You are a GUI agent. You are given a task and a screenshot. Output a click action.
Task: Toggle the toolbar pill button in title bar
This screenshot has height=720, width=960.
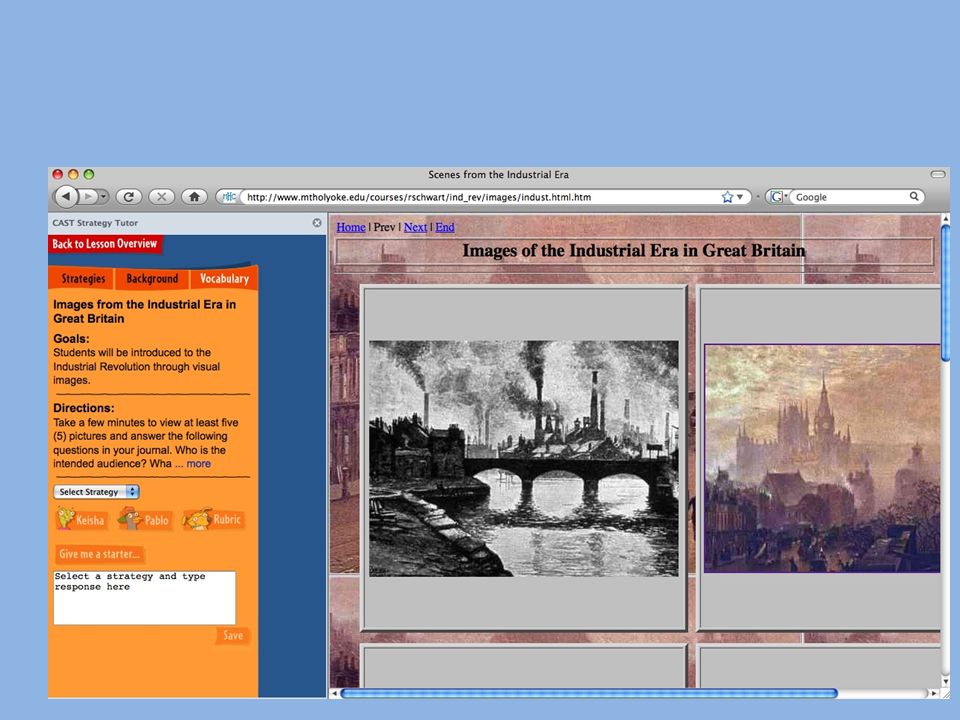[938, 174]
